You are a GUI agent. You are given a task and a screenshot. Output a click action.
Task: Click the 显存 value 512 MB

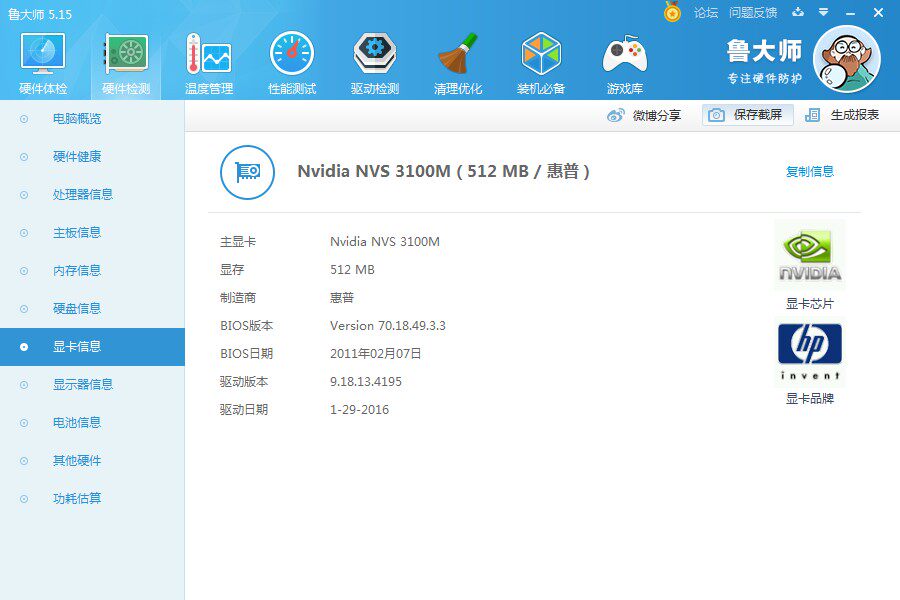[352, 270]
